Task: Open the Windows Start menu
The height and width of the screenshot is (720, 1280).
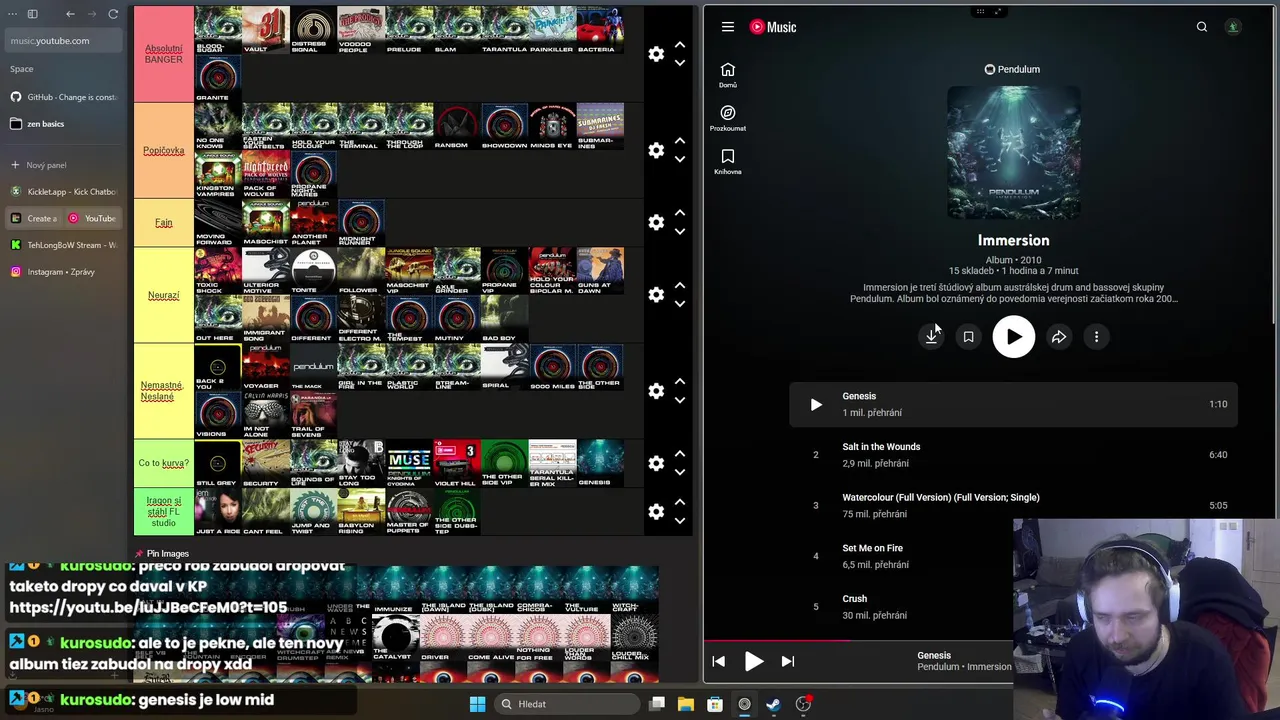Action: 477,704
